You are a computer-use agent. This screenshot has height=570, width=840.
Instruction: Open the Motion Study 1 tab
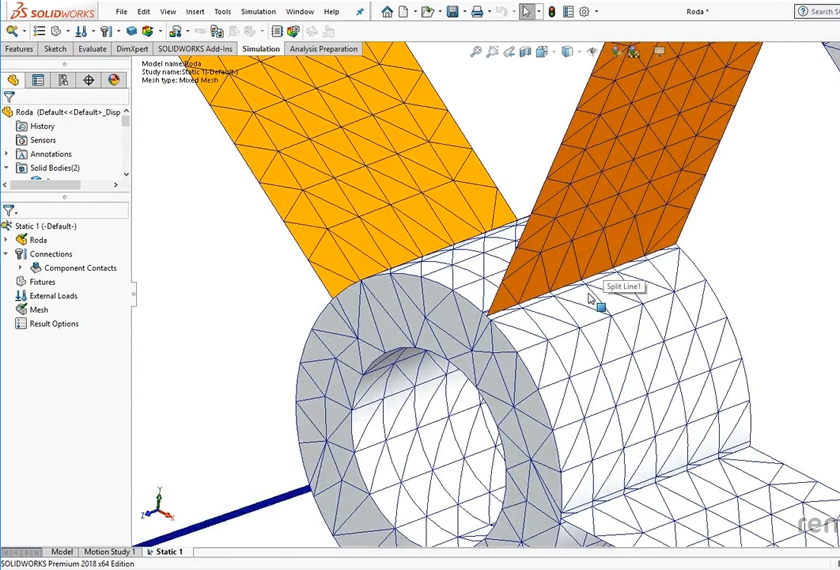tap(109, 552)
